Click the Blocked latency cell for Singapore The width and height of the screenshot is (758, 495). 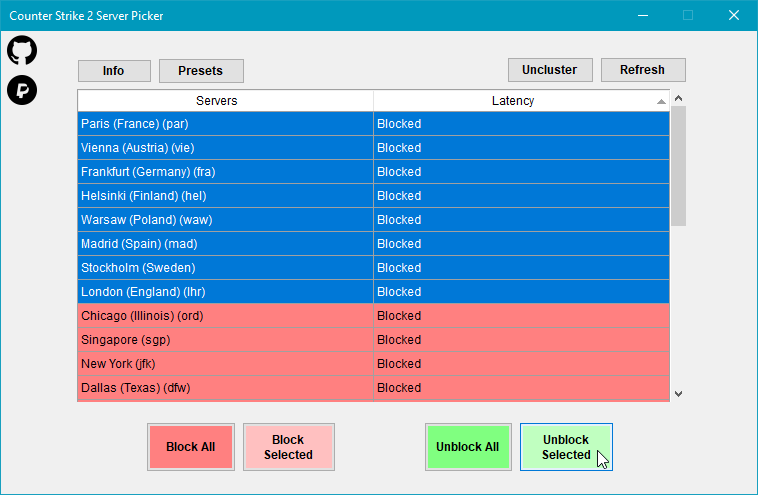tap(521, 340)
